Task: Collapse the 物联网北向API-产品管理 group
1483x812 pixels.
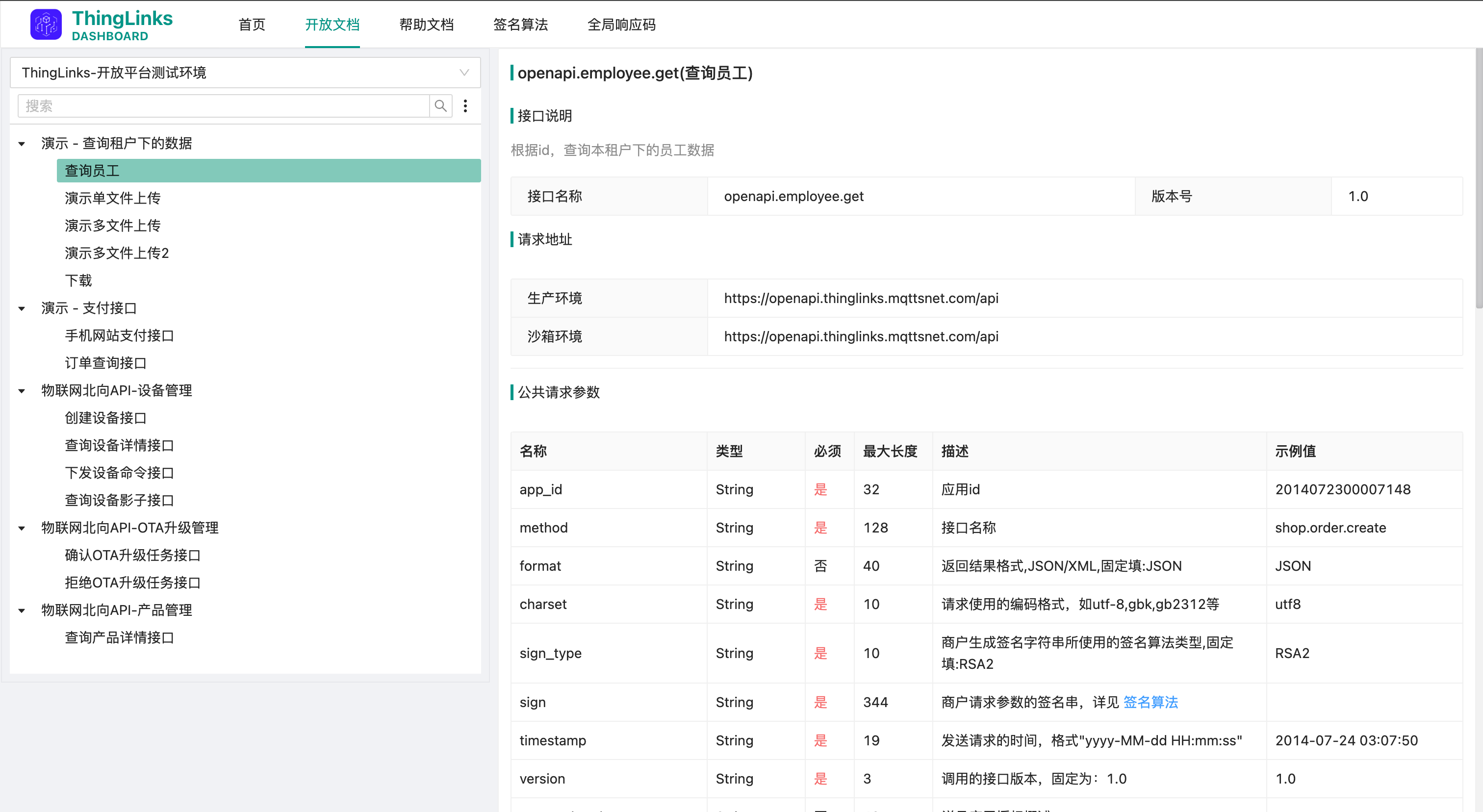Action: tap(22, 610)
